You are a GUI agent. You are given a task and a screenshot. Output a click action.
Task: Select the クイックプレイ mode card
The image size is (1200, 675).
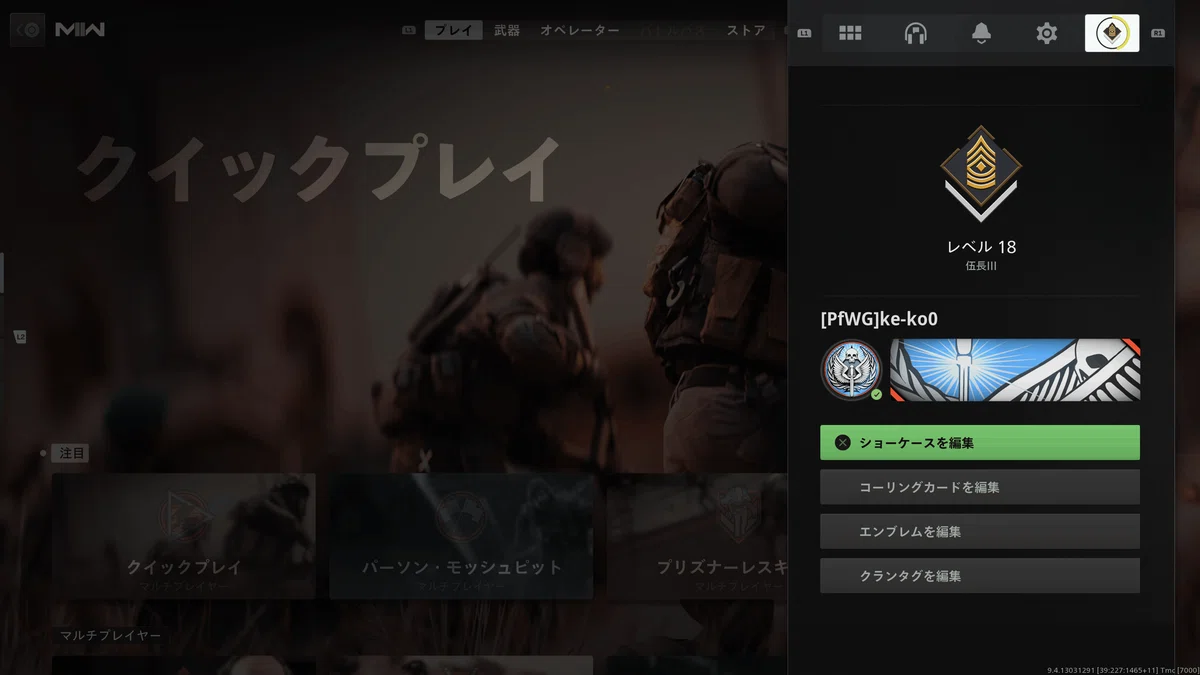[184, 536]
